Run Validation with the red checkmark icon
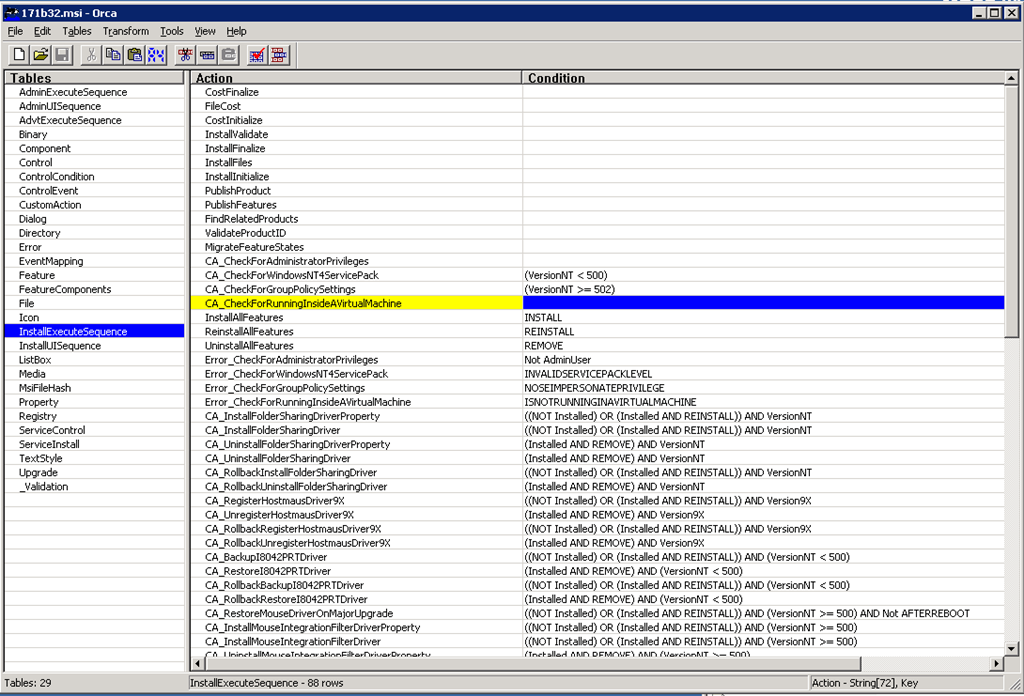 [x=257, y=55]
